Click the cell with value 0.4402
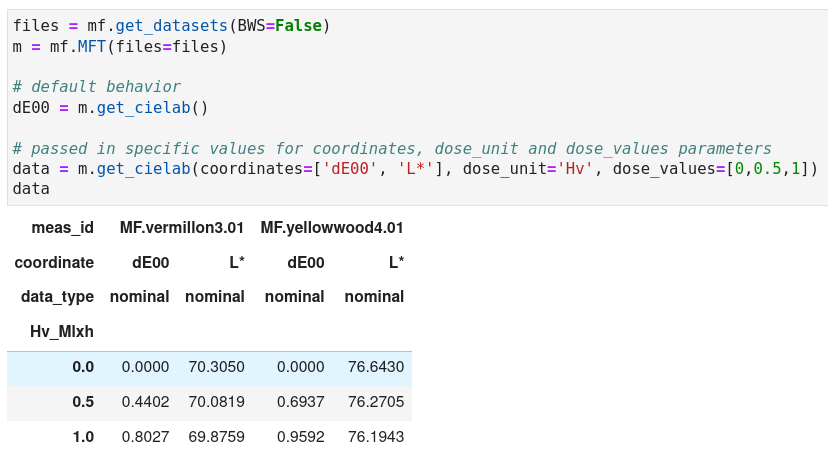 pos(145,402)
